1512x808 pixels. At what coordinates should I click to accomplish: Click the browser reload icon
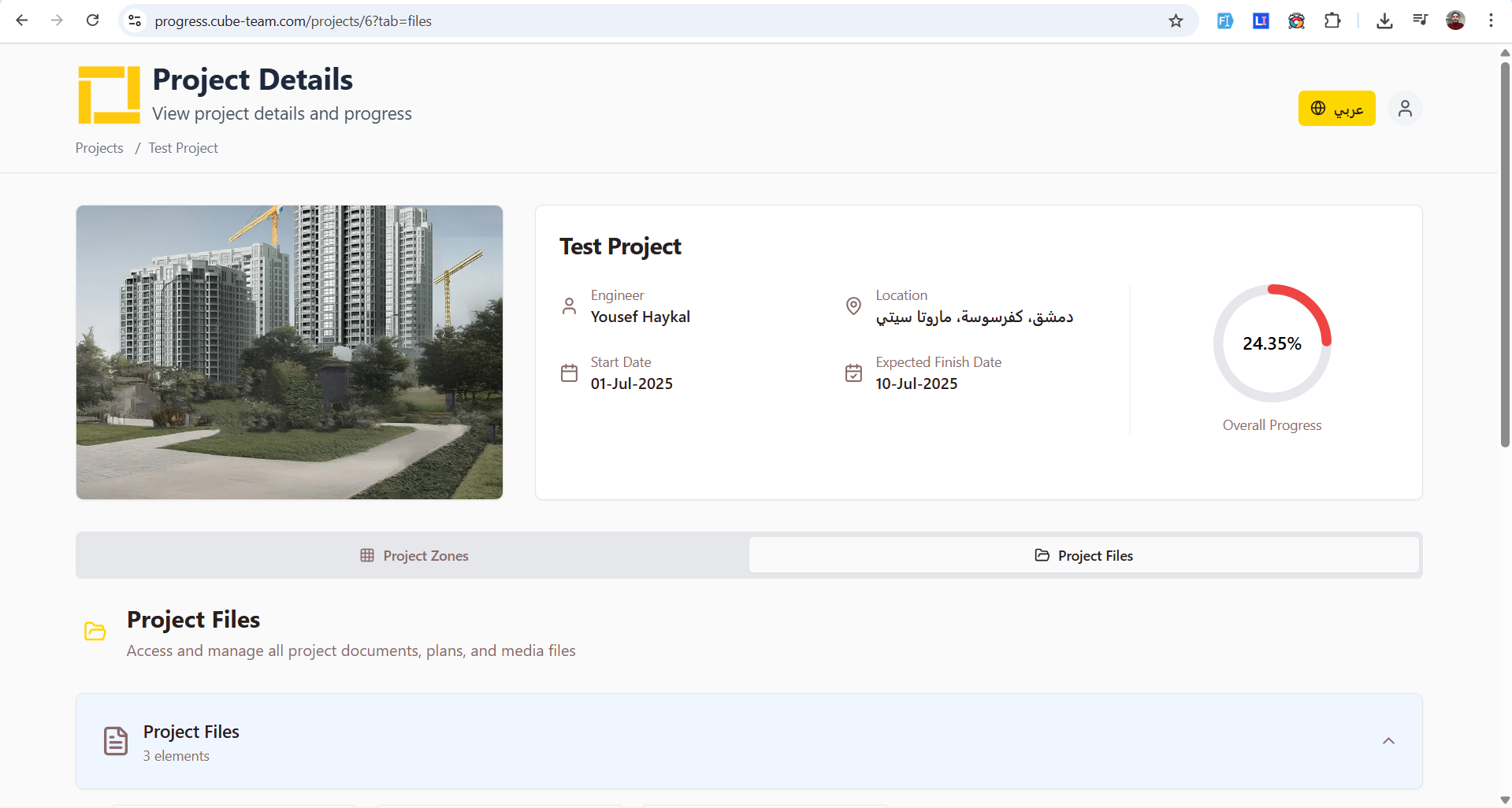click(92, 20)
